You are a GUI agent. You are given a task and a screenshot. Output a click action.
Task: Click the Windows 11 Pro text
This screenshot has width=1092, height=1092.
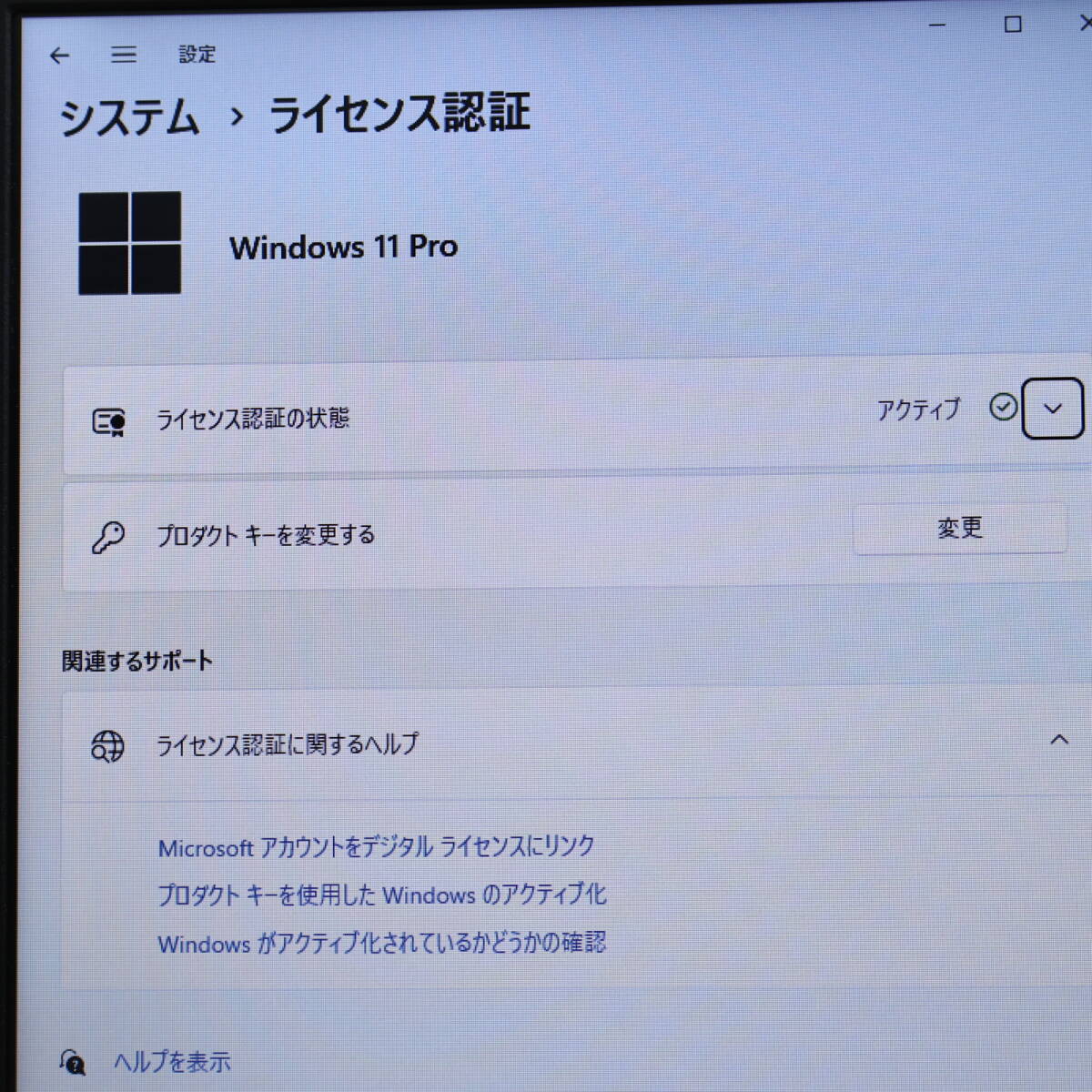pos(344,247)
